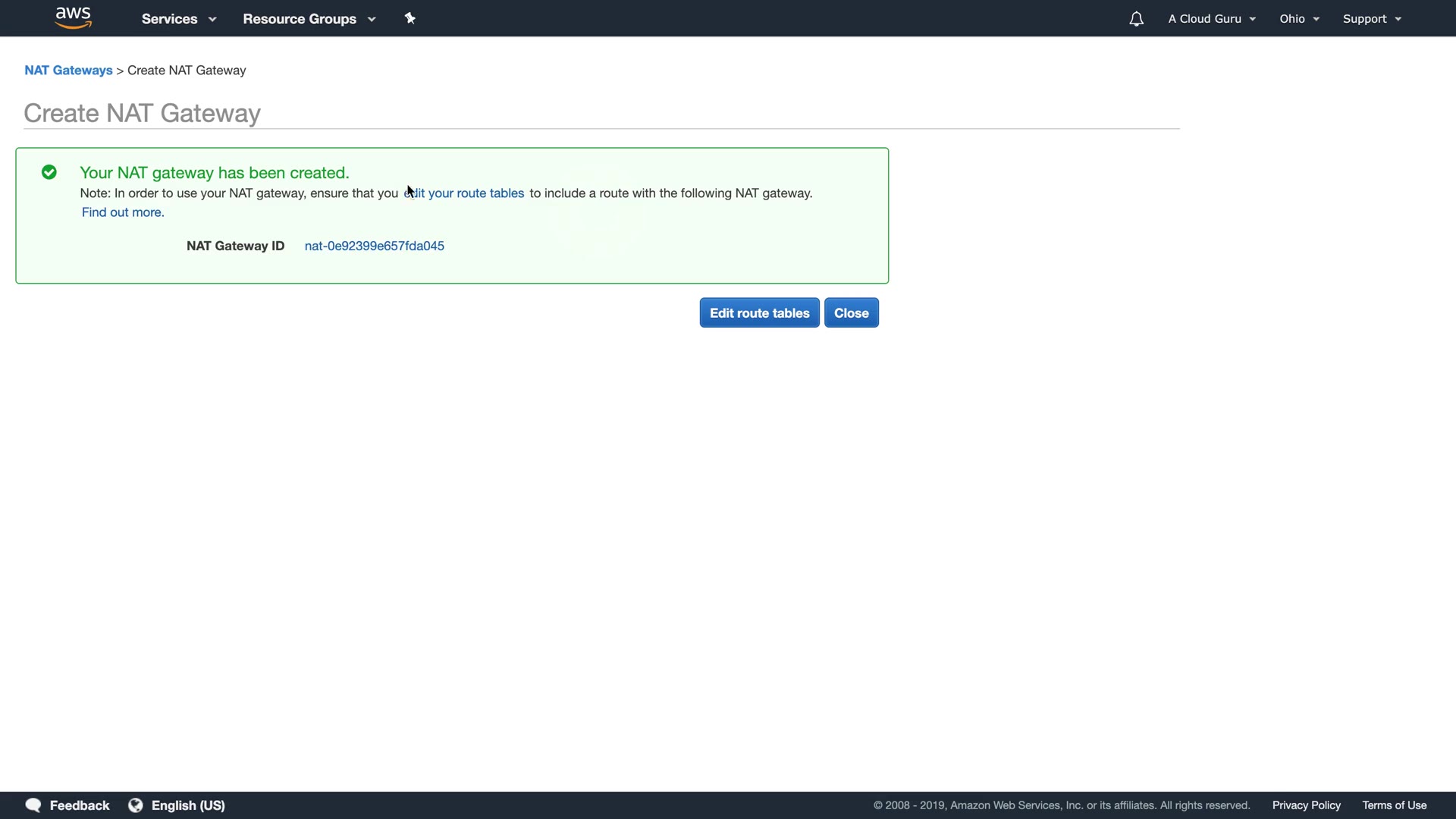Click the Feedback speech bubble icon
This screenshot has width=1456, height=819.
click(33, 805)
